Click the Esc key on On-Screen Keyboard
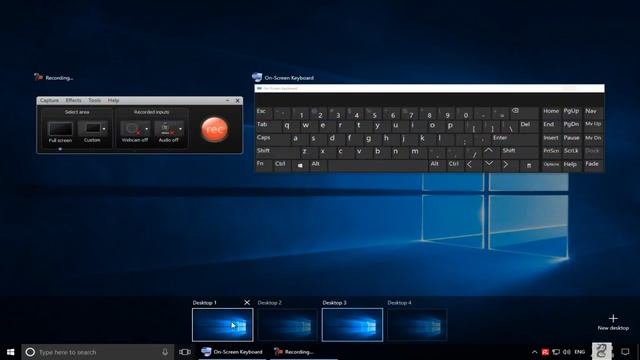Viewport: 640px width, 360px height. pyautogui.click(x=264, y=113)
